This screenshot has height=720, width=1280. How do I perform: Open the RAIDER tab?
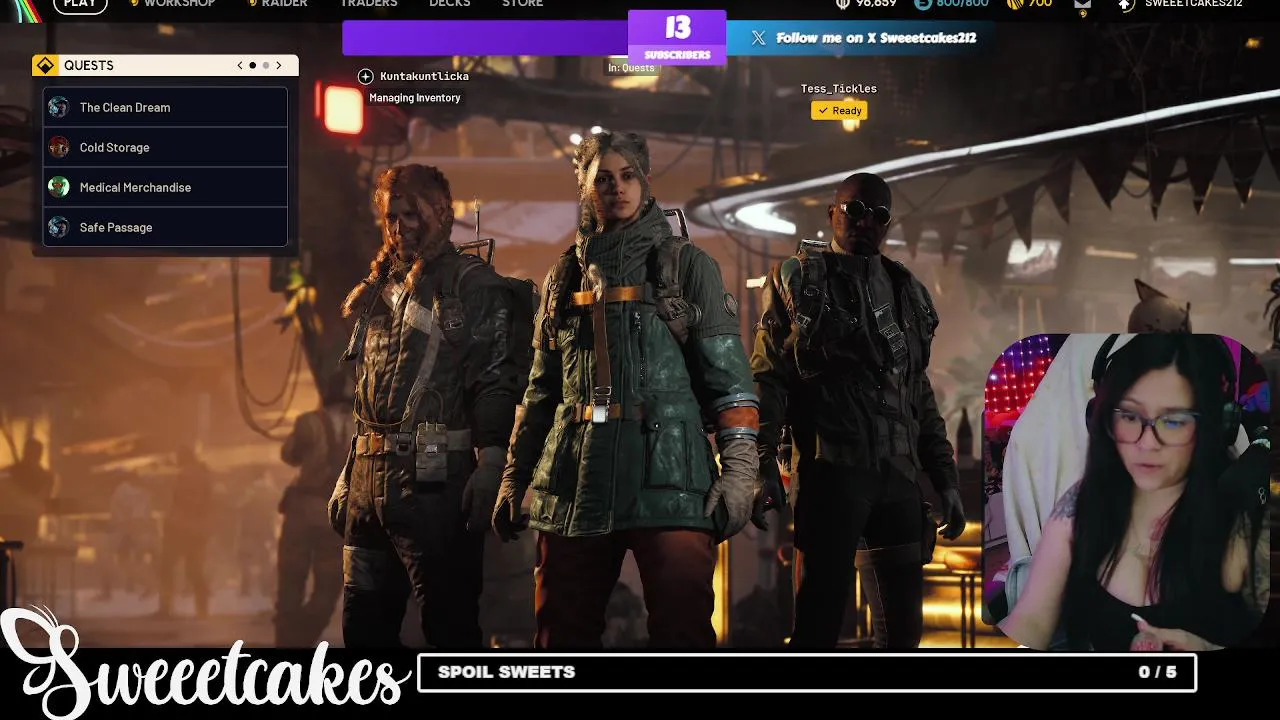(x=284, y=3)
